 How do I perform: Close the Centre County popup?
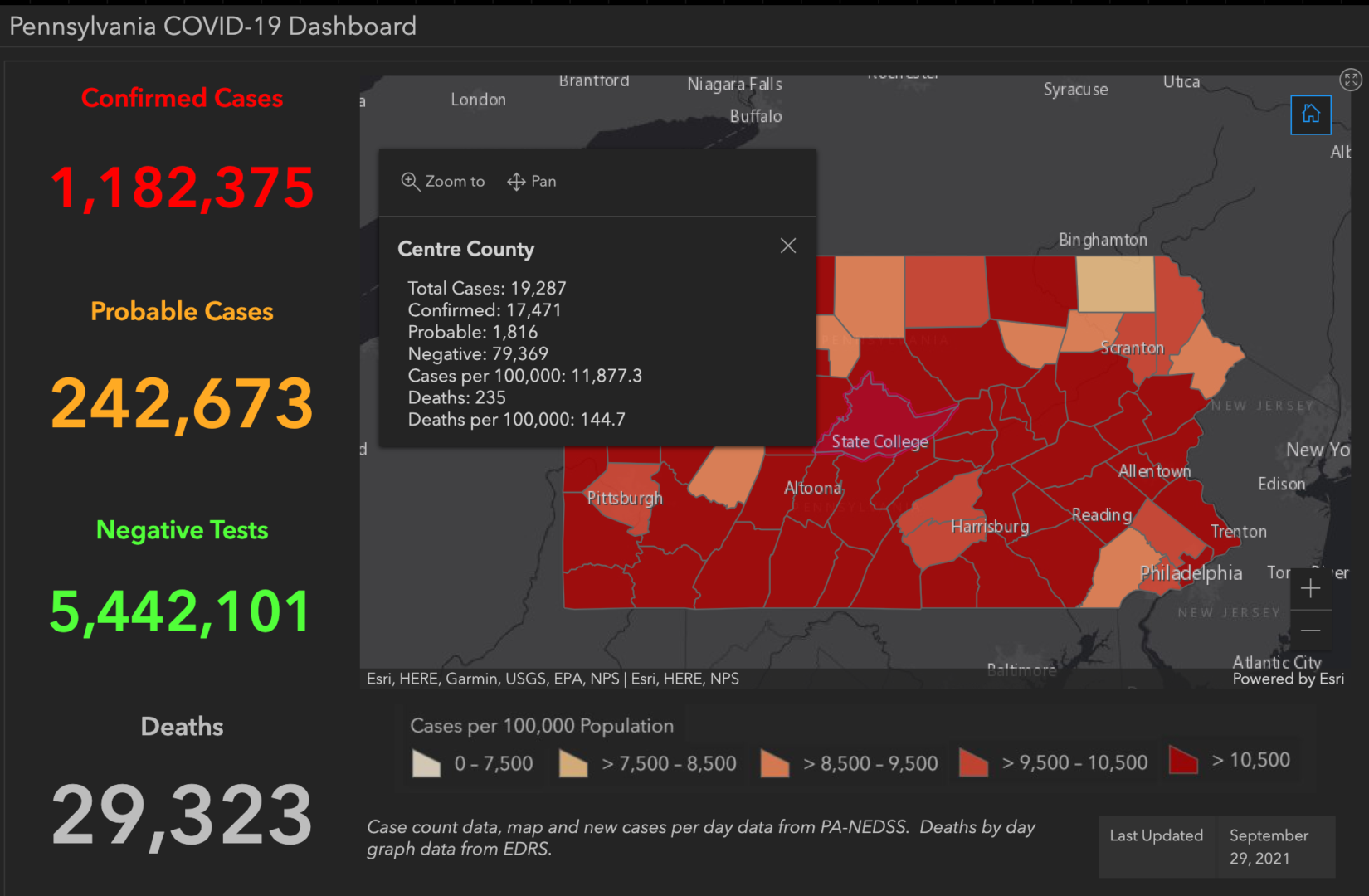(787, 246)
